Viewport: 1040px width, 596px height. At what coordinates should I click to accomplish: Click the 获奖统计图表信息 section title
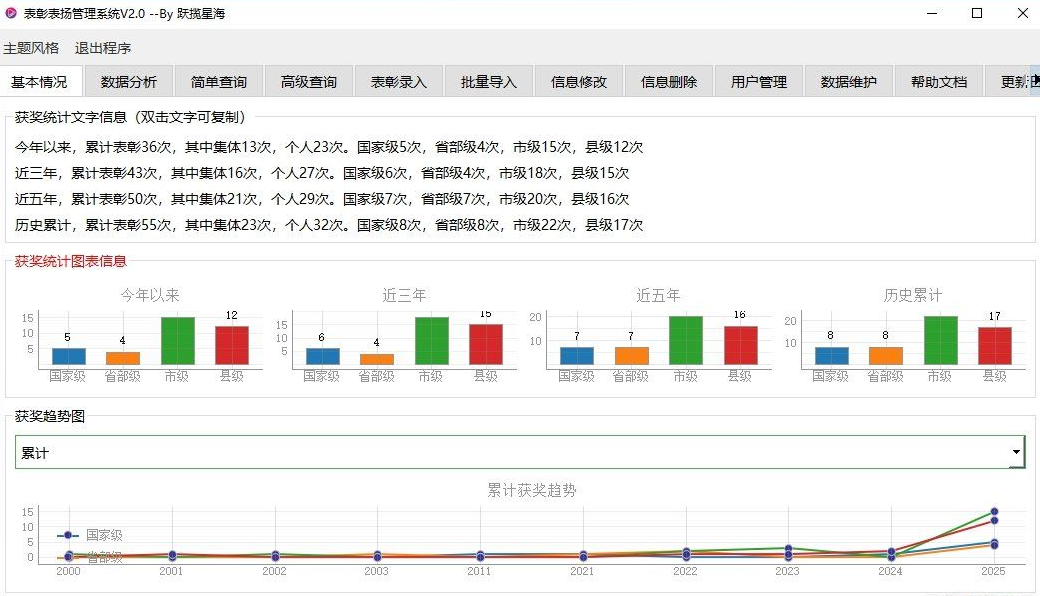pos(70,261)
